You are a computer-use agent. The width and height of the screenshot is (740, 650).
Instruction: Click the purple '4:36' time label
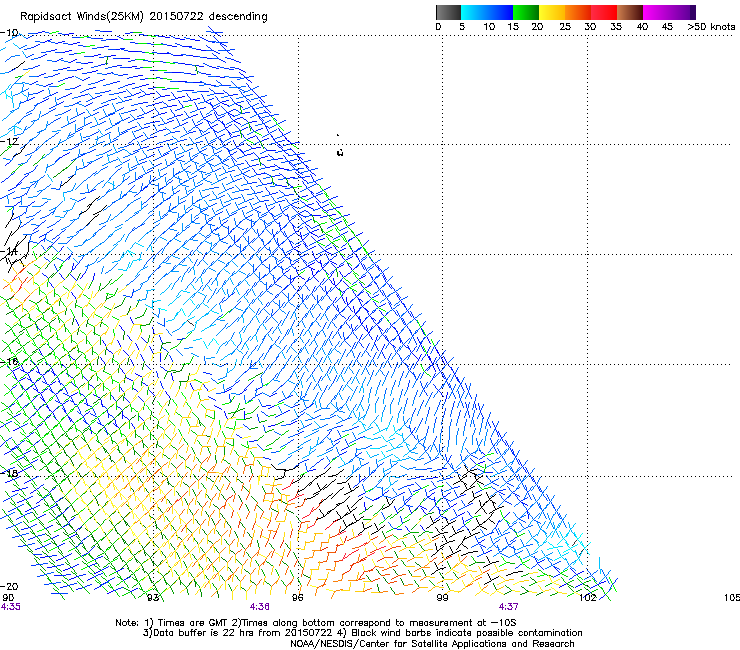[x=260, y=607]
